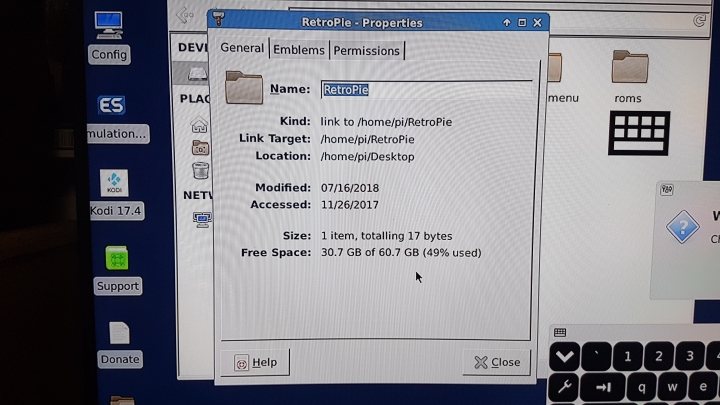Click the window menu icon in Properties title bar
Image resolution: width=720 pixels, height=405 pixels.
219,19
